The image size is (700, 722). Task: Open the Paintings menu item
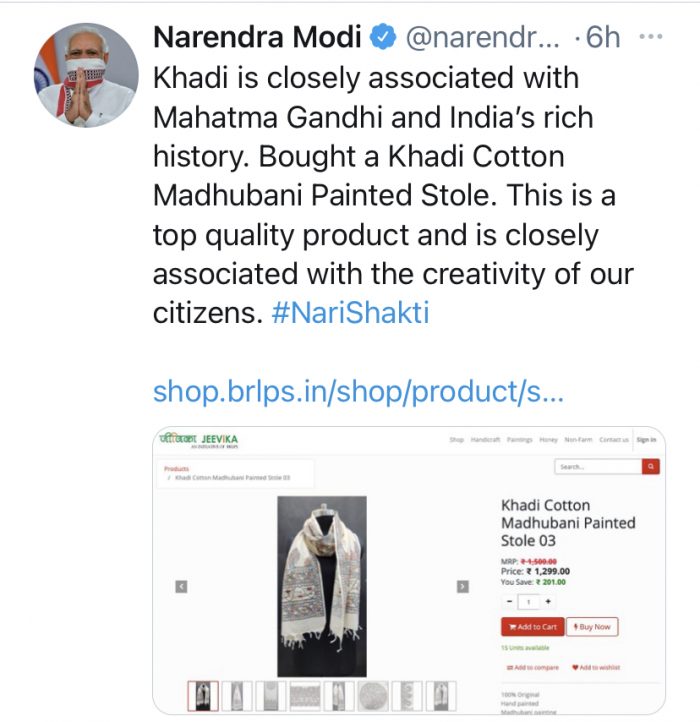coord(520,440)
